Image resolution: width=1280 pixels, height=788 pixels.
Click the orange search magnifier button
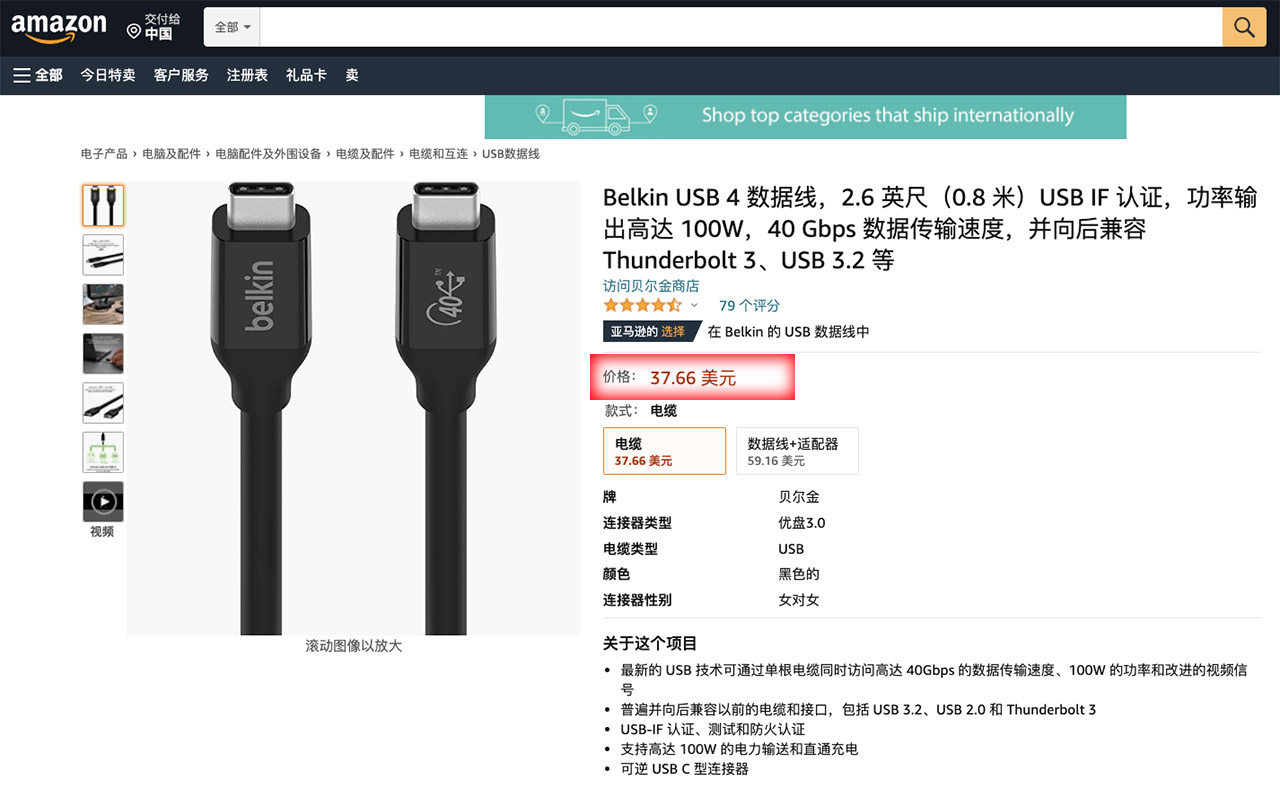[1244, 27]
